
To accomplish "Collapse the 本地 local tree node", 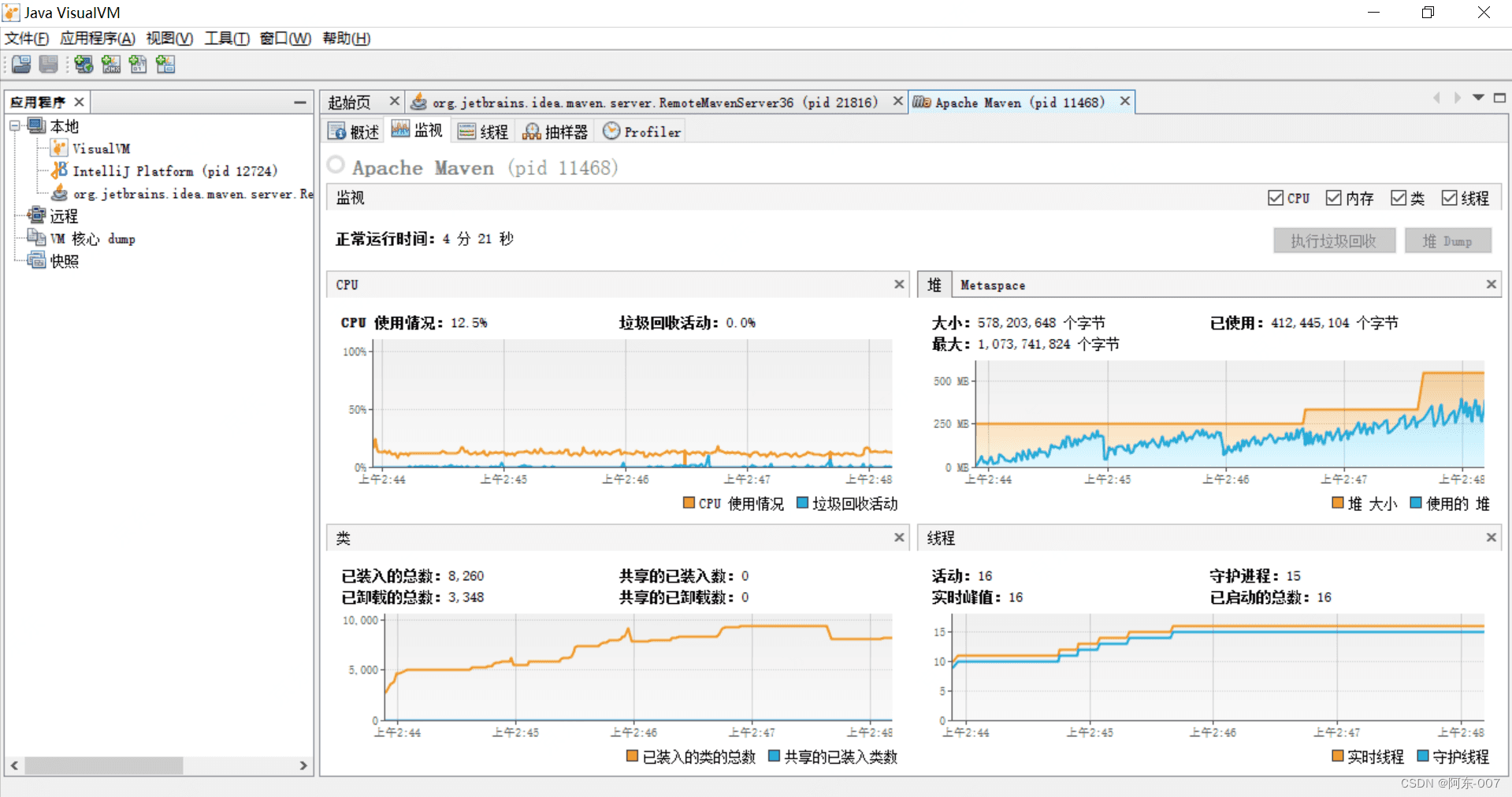I will 15,125.
